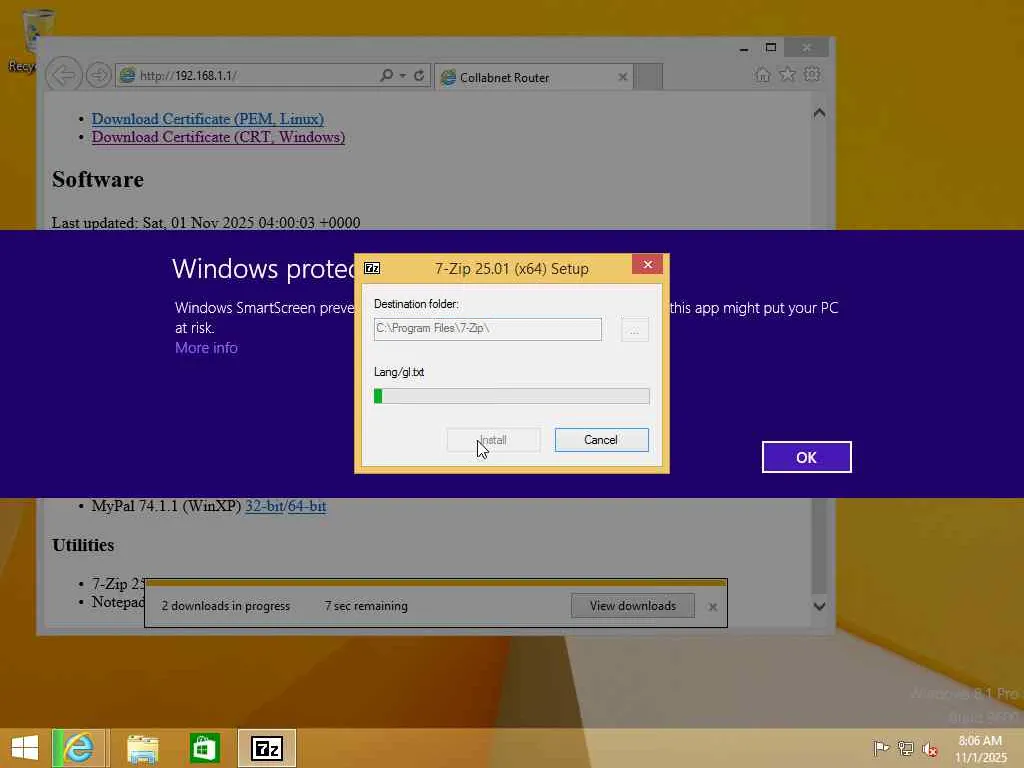Click the 7z icon in Setup title bar
The height and width of the screenshot is (768, 1024).
[372, 268]
